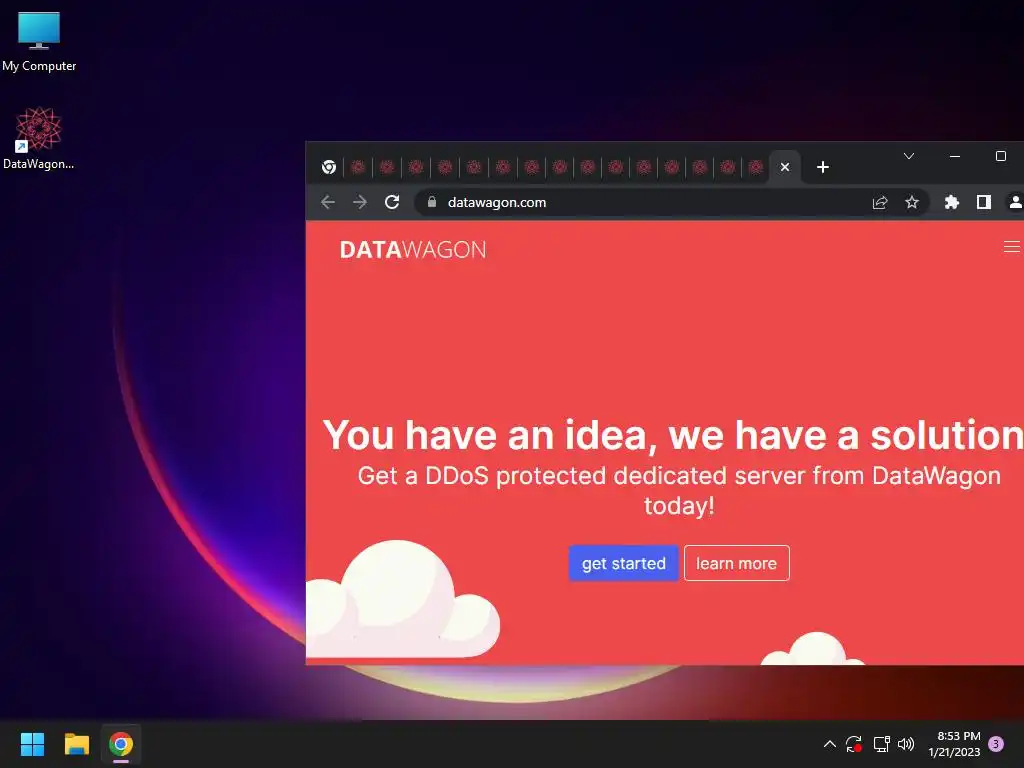View site info via the lock icon

[x=432, y=202]
